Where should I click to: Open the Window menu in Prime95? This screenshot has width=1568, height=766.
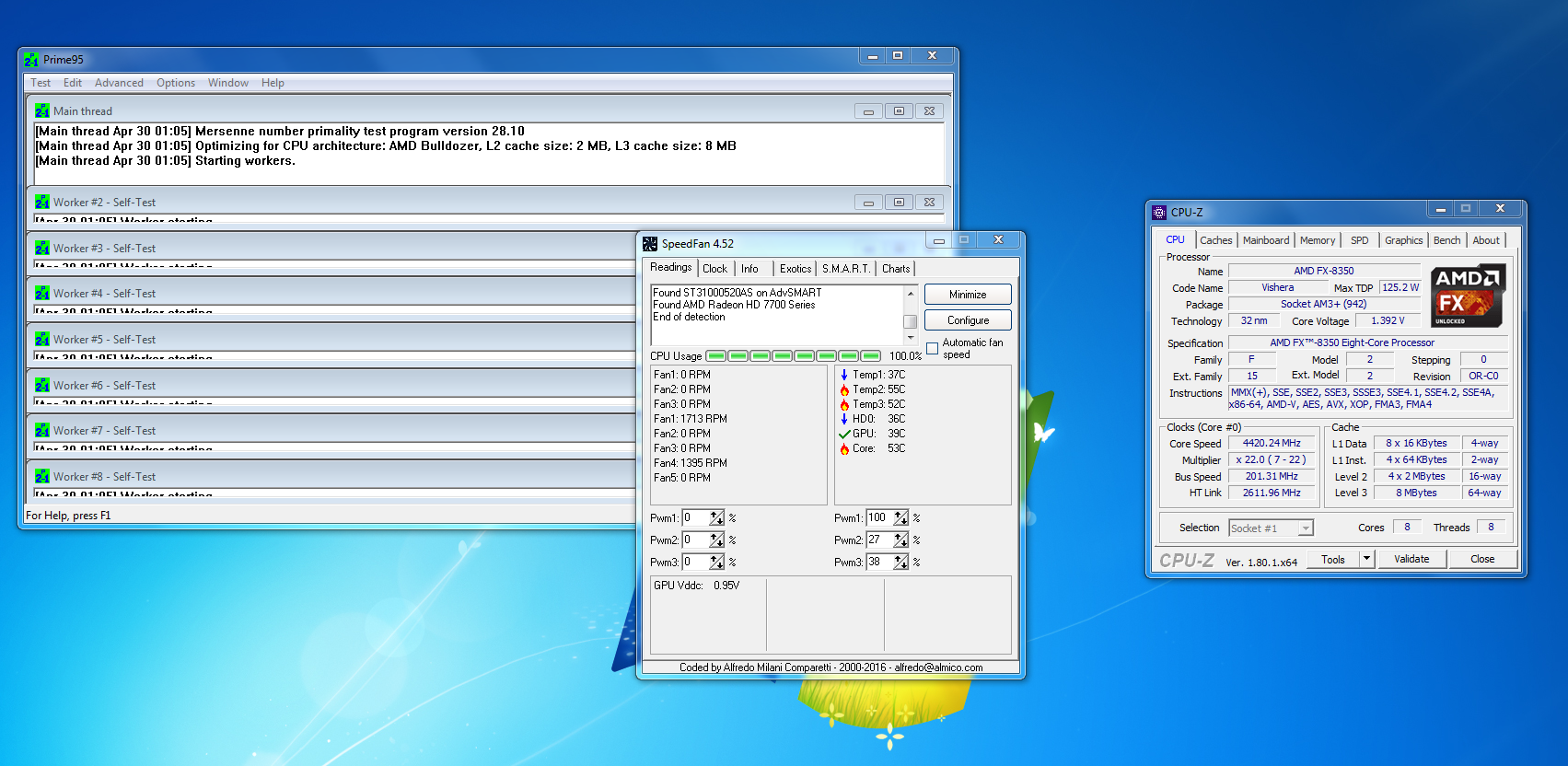pyautogui.click(x=228, y=83)
